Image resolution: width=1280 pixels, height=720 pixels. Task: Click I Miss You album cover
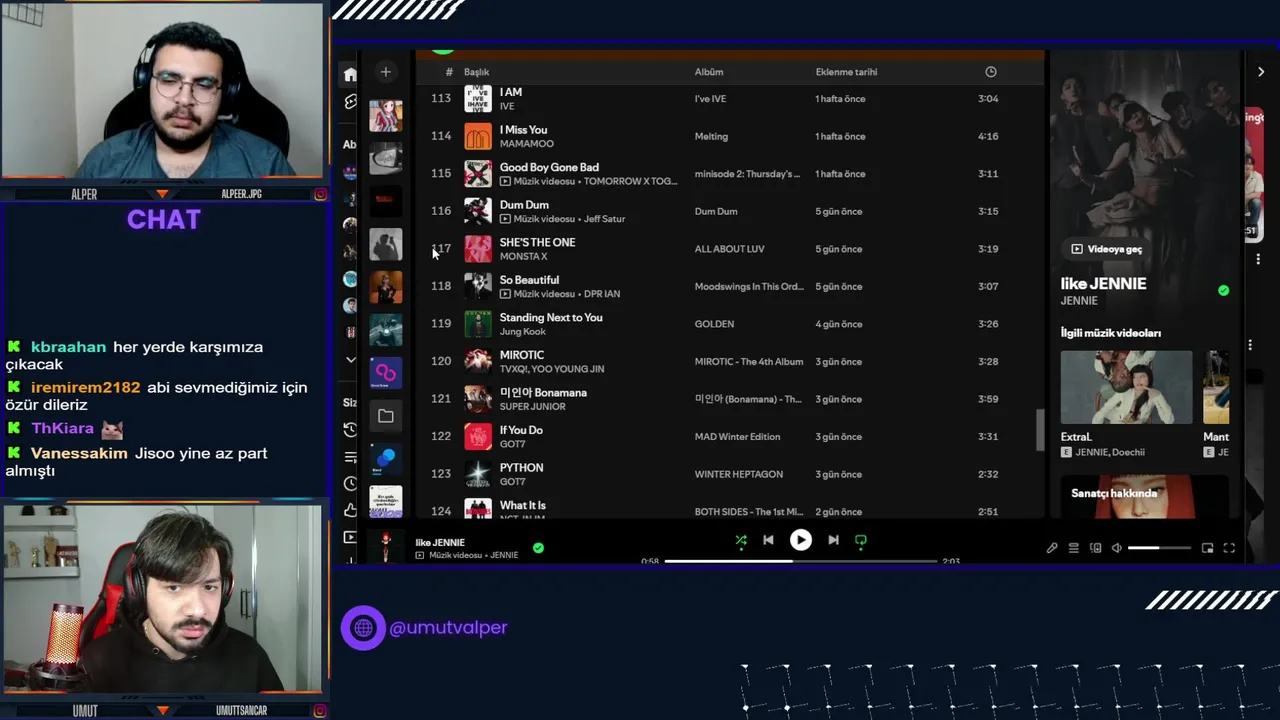478,136
